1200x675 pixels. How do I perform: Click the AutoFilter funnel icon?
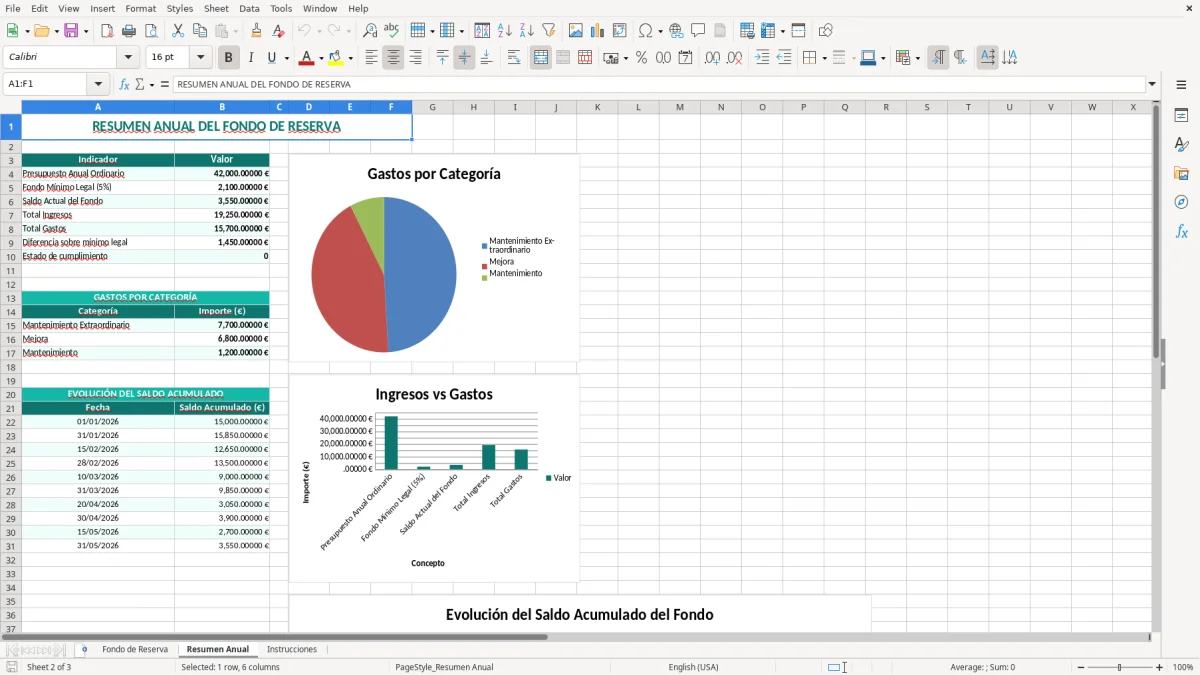pyautogui.click(x=548, y=31)
